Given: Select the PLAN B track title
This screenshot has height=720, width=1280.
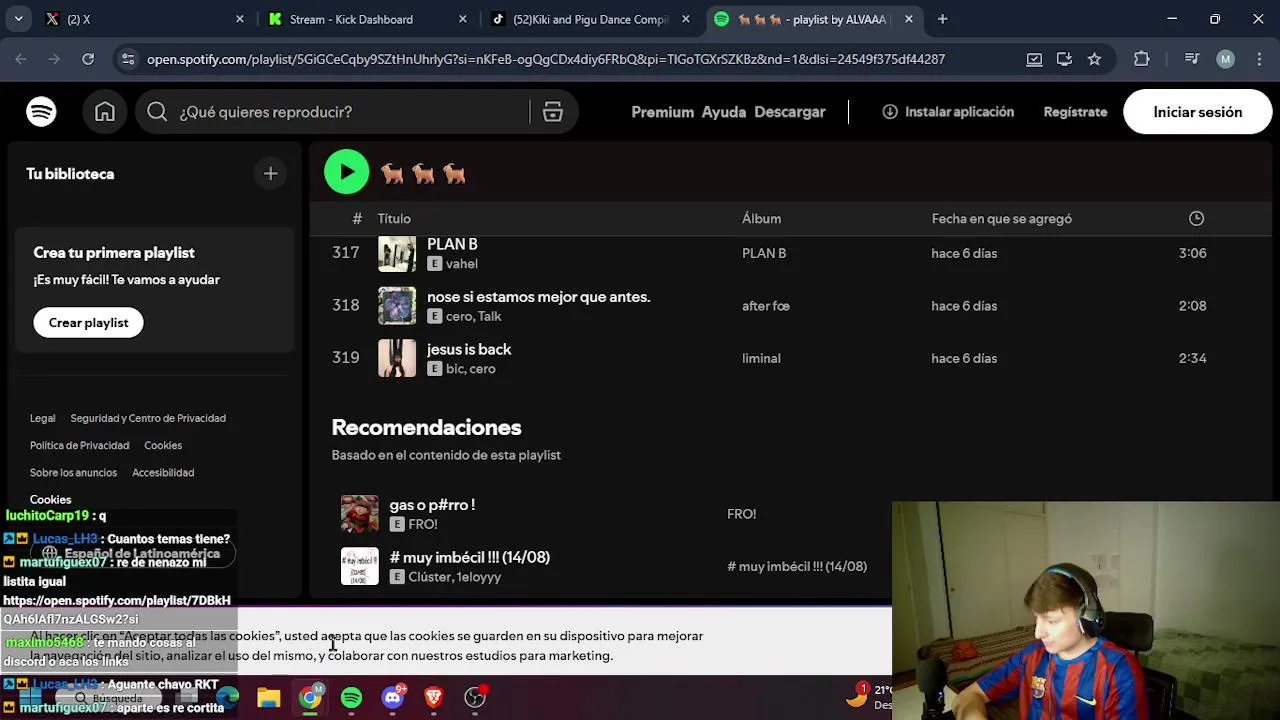Looking at the screenshot, I should tap(452, 244).
